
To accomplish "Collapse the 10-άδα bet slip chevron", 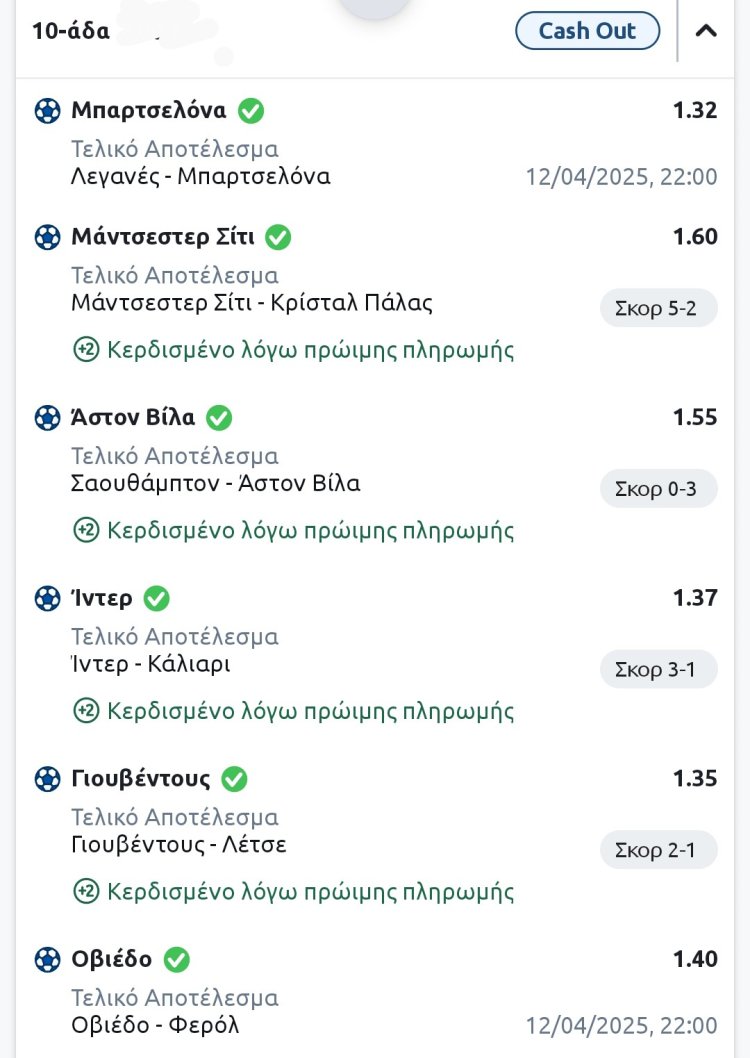I will 706,31.
